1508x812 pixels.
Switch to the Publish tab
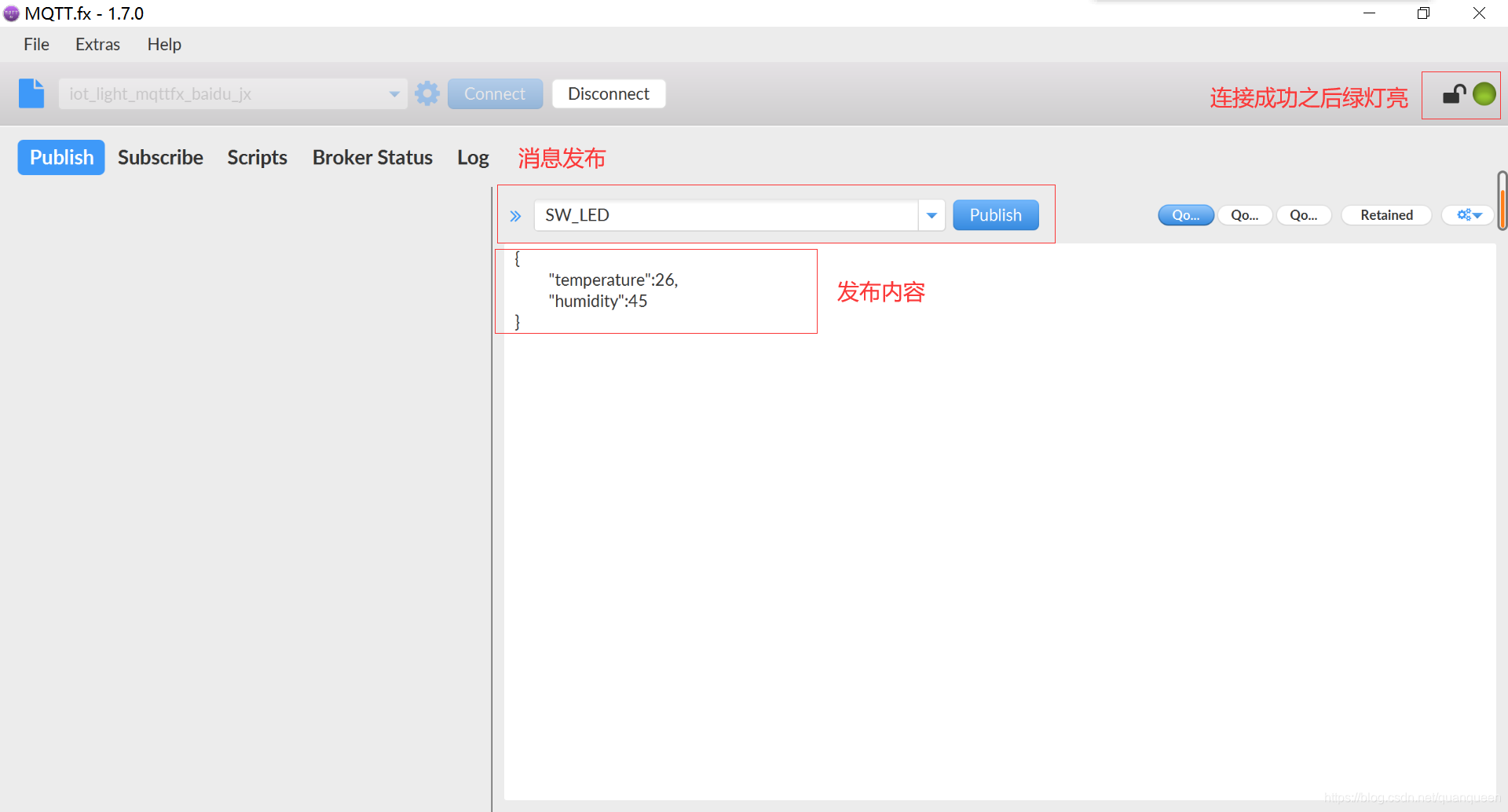coord(61,157)
